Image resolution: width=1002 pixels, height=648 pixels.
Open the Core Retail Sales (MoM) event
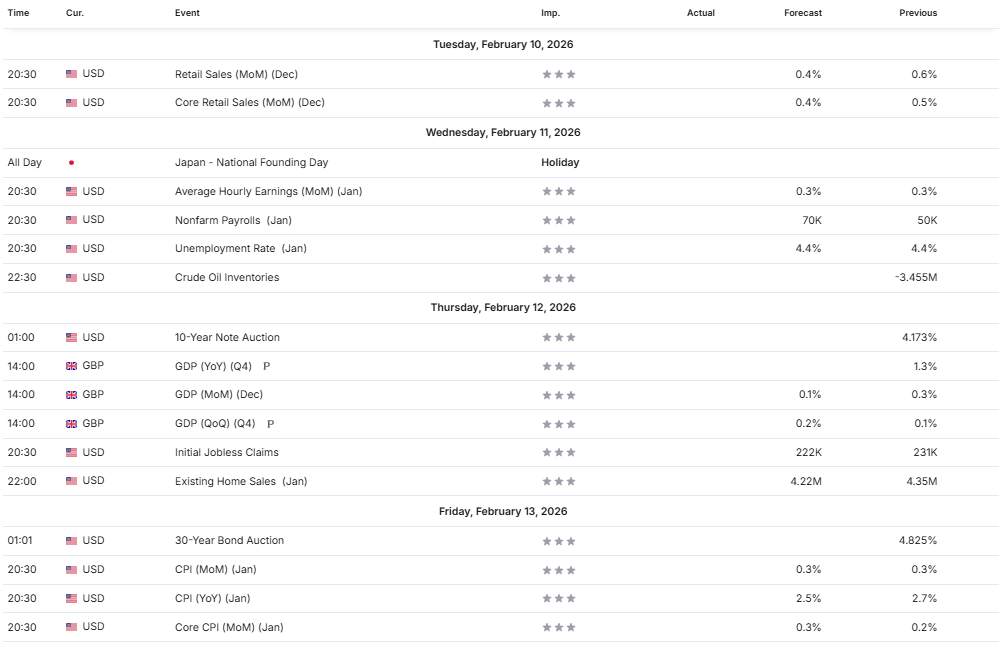pyautogui.click(x=249, y=102)
